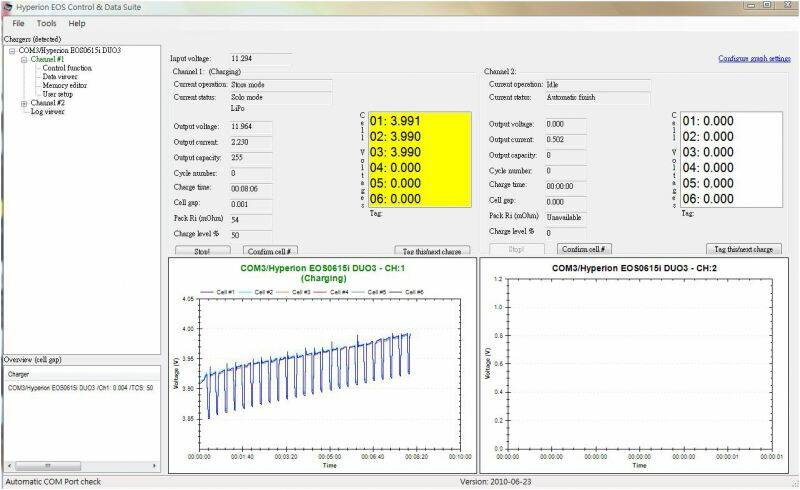
Task: Click Channel 1 Tag this/next charge button
Action: [x=432, y=251]
